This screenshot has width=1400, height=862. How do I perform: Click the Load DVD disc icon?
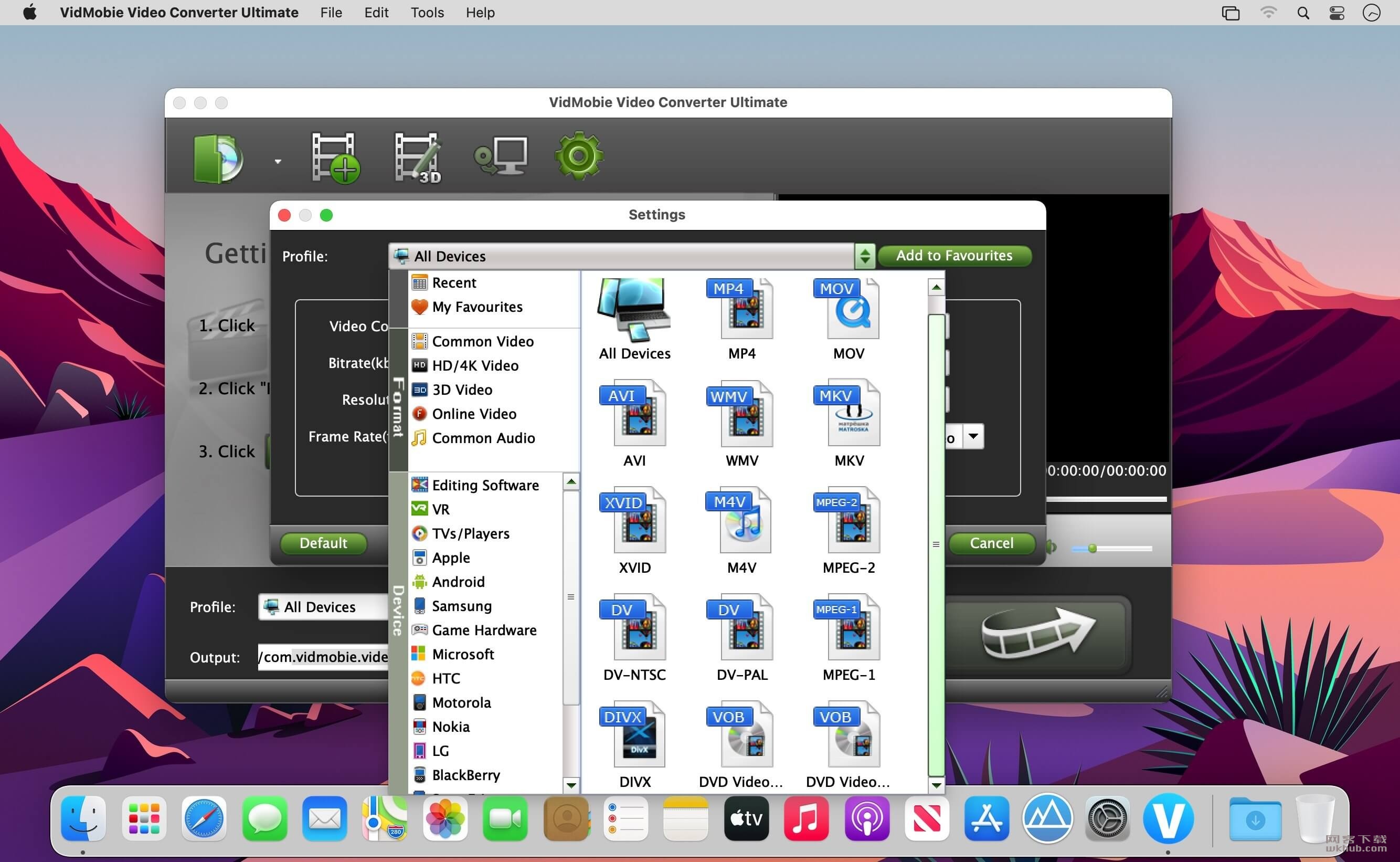pos(218,158)
